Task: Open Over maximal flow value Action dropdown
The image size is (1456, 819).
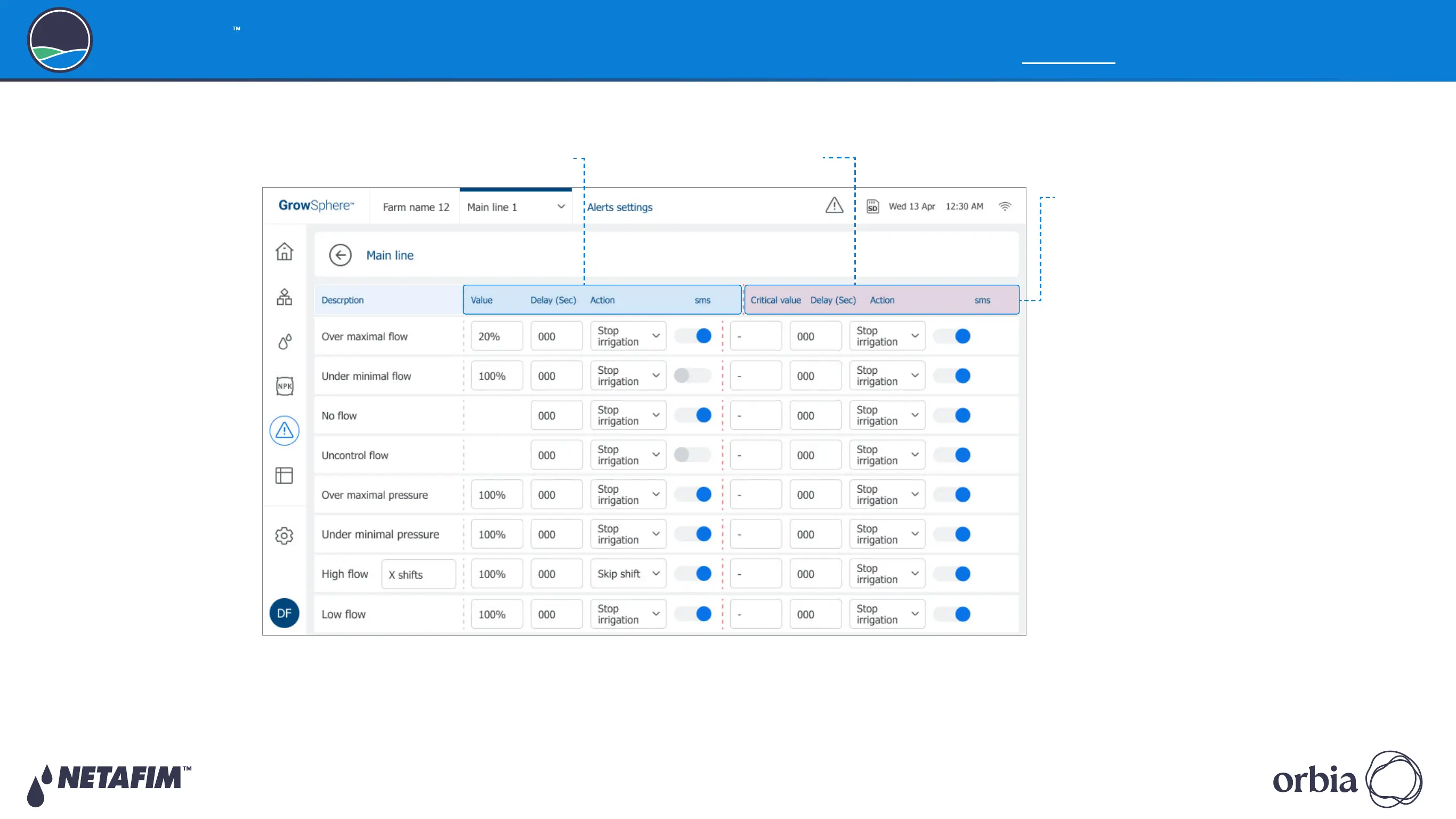Action: click(x=628, y=336)
